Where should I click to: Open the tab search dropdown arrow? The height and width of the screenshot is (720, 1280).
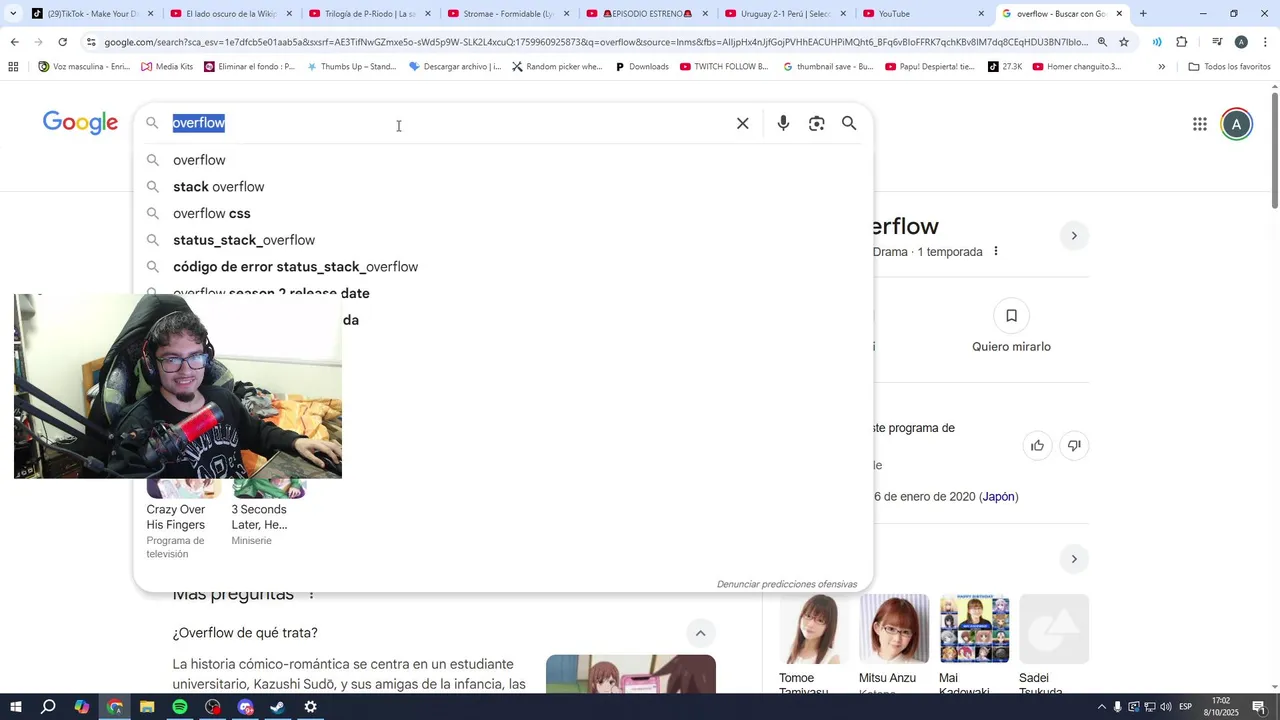coord(12,14)
